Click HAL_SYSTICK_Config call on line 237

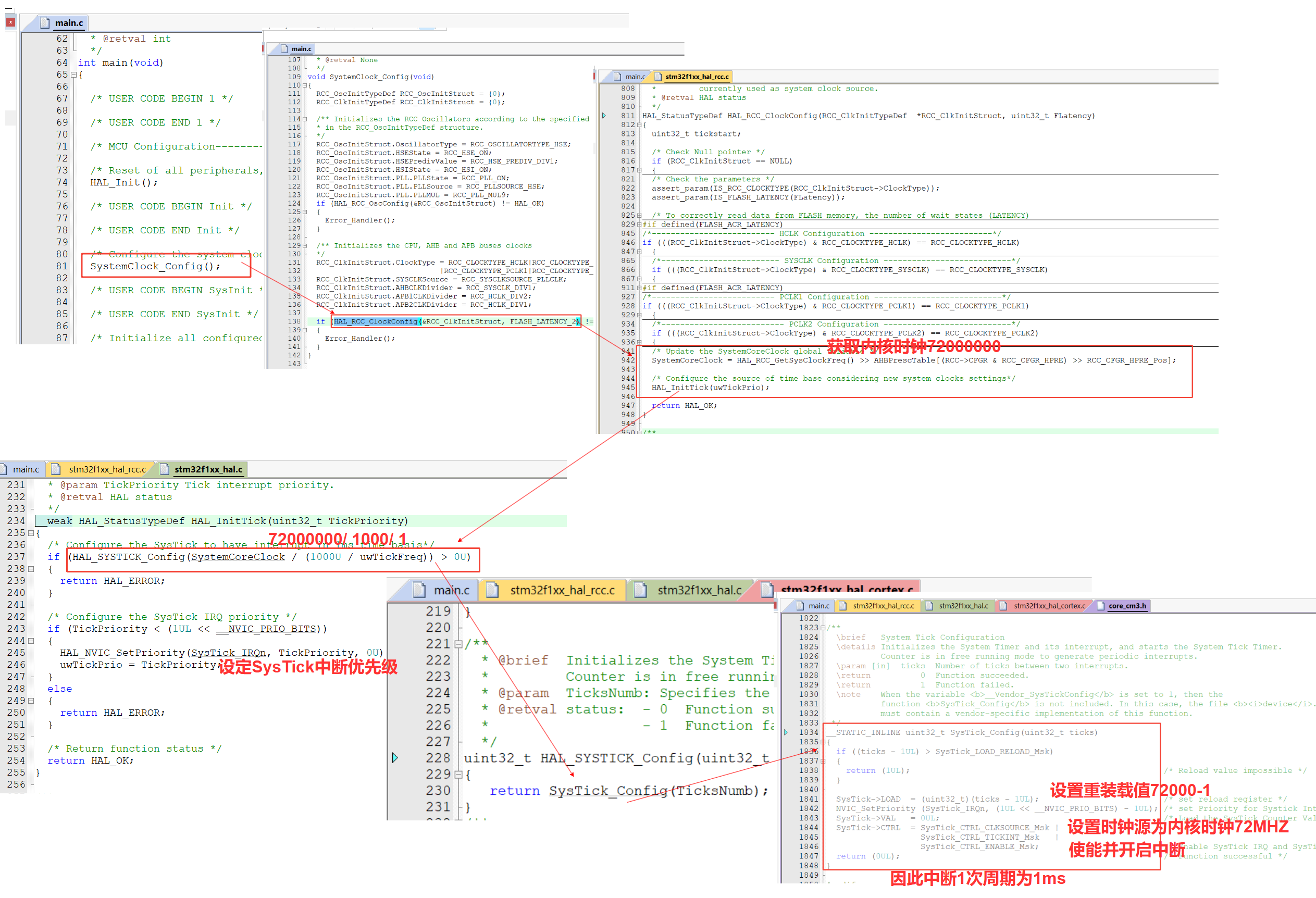point(269,557)
